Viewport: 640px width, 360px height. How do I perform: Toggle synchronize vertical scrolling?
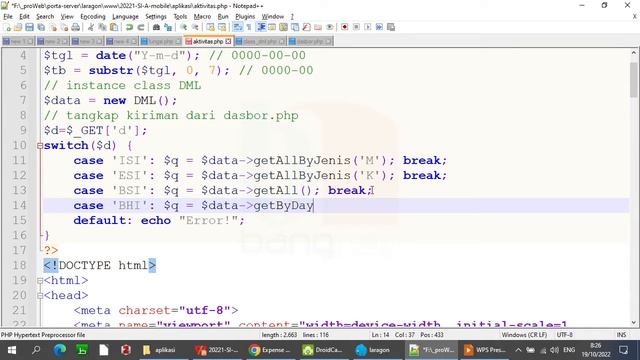click(210, 27)
